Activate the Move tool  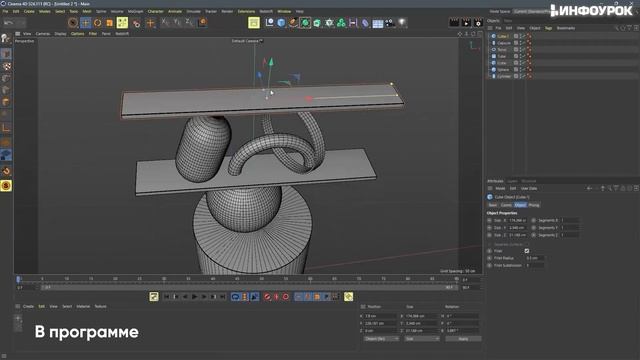coord(85,23)
